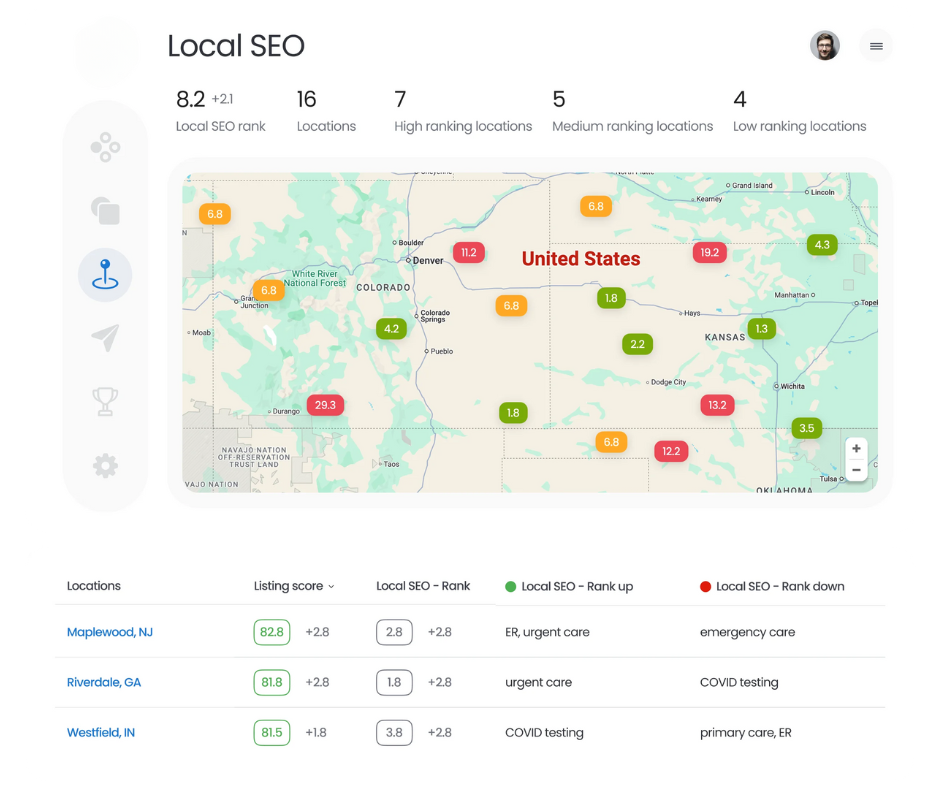
Task: Click the Local SEO - Rank column header
Action: [423, 586]
